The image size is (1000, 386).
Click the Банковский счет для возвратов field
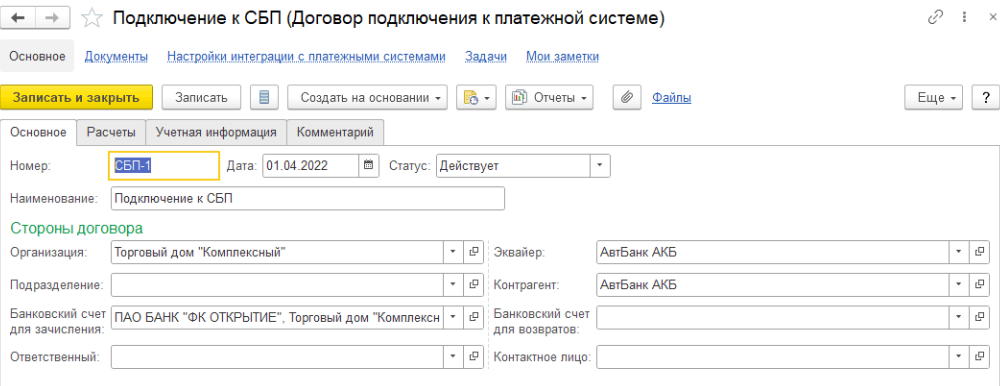click(x=773, y=316)
